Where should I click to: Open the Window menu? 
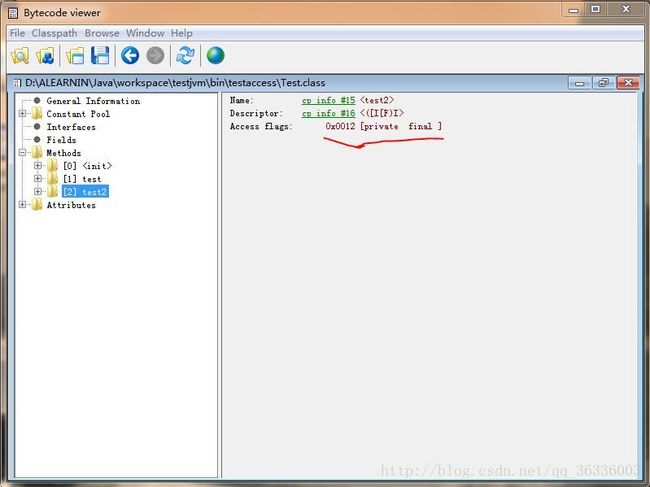coord(145,33)
